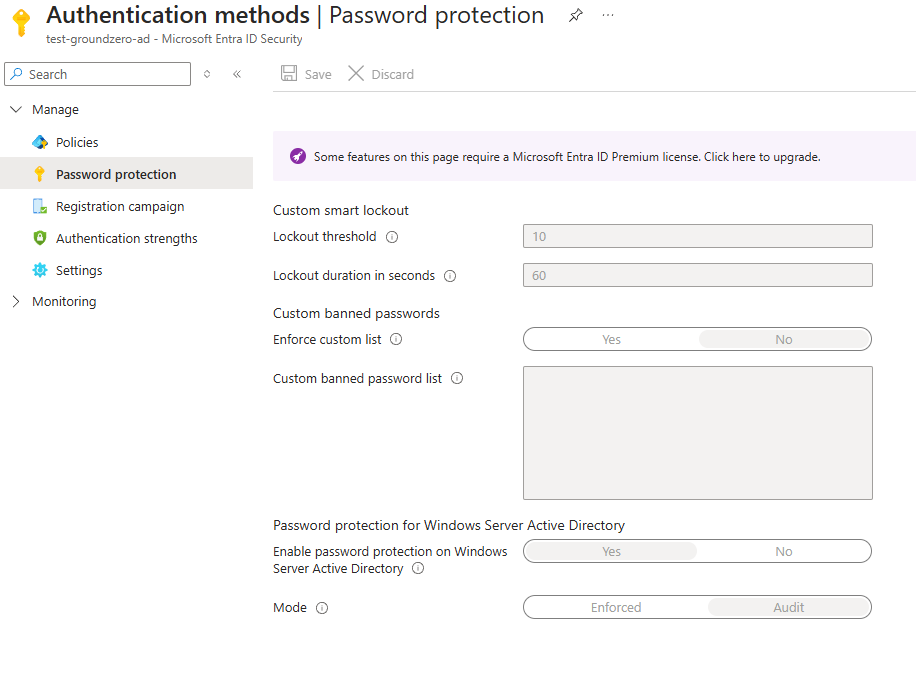Collapse the sidebar with the double chevron
The width and height of the screenshot is (916, 685).
click(x=236, y=73)
